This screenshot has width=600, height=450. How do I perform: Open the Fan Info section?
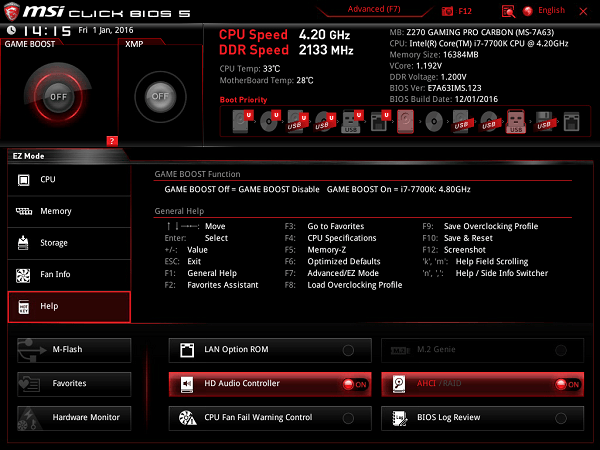pyautogui.click(x=69, y=275)
